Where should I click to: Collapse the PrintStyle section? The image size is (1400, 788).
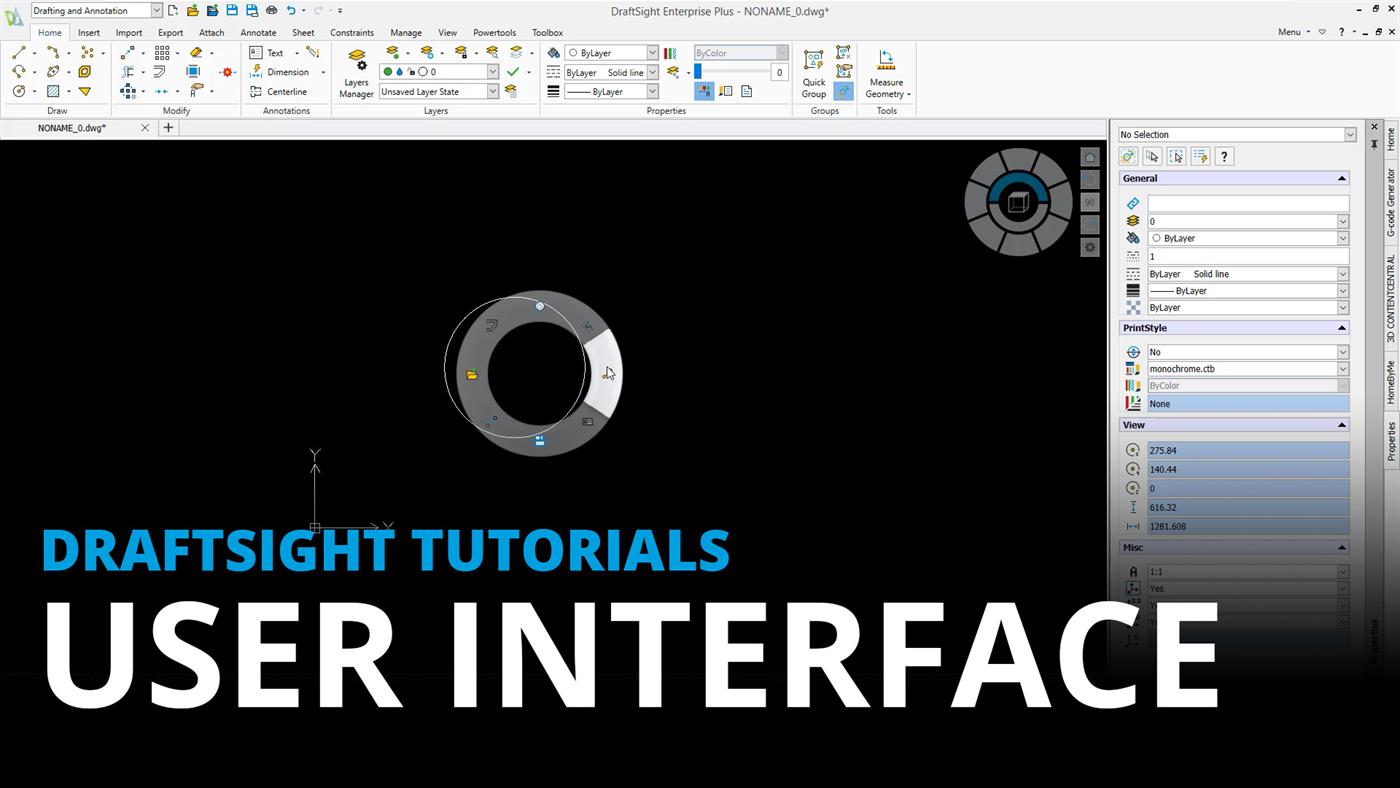1342,327
